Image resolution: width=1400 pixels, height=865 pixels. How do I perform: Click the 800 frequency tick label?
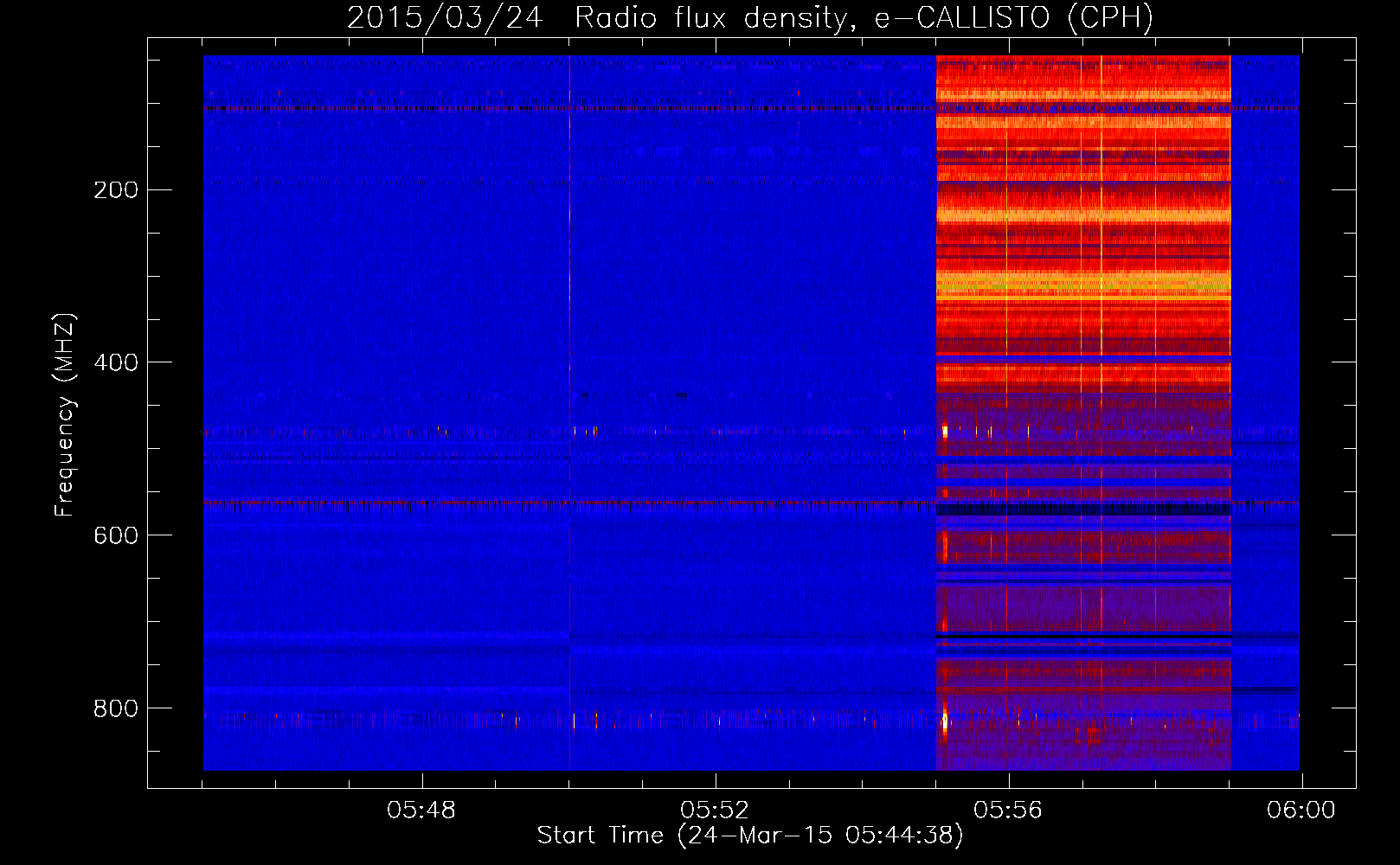116,708
